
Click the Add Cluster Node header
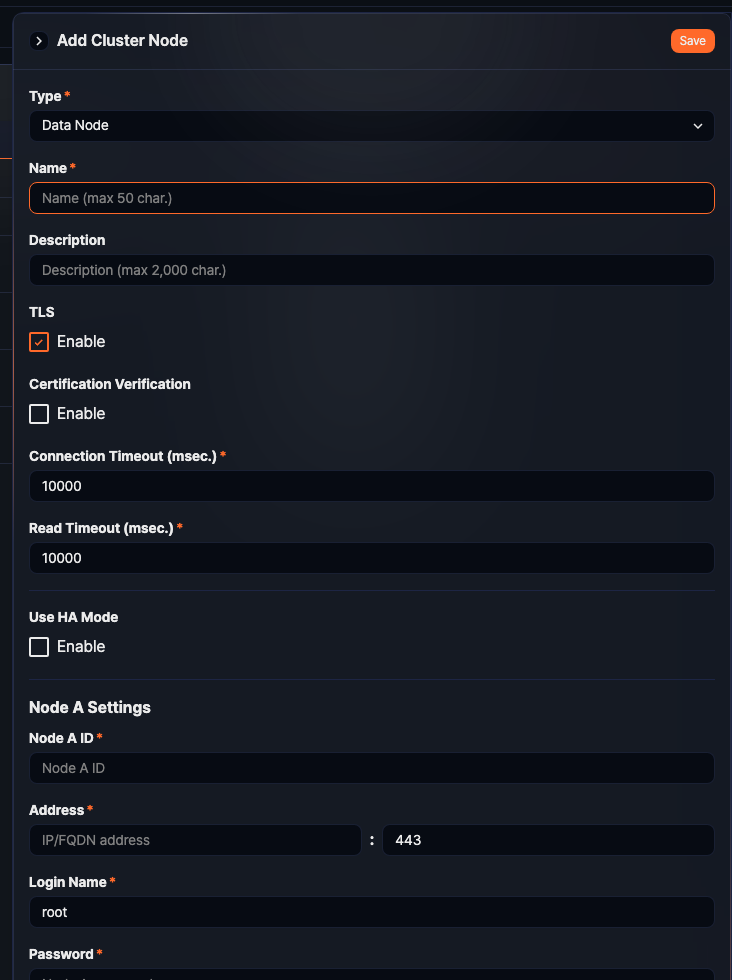click(x=122, y=41)
